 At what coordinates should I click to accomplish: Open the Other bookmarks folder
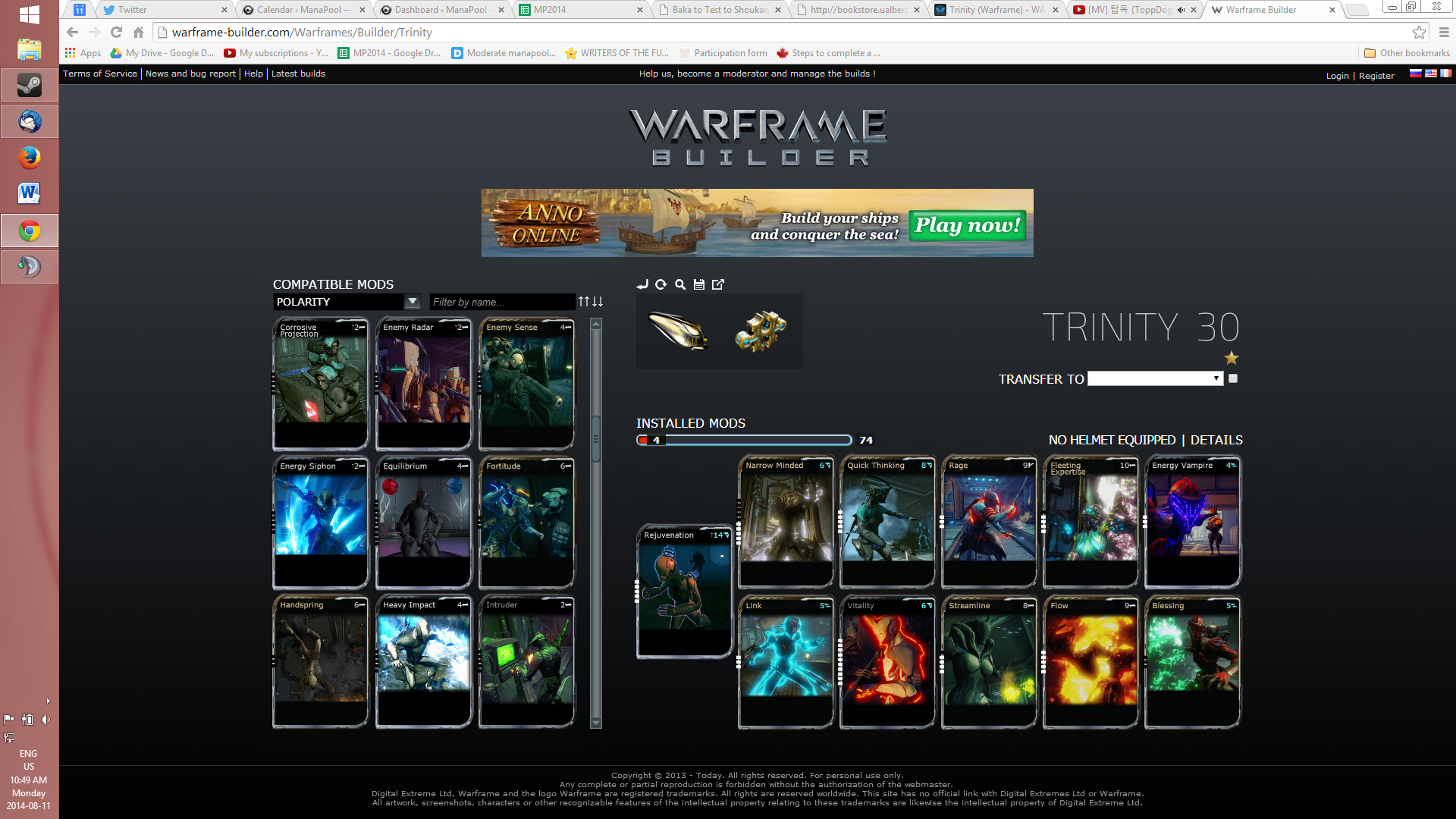coord(1407,53)
